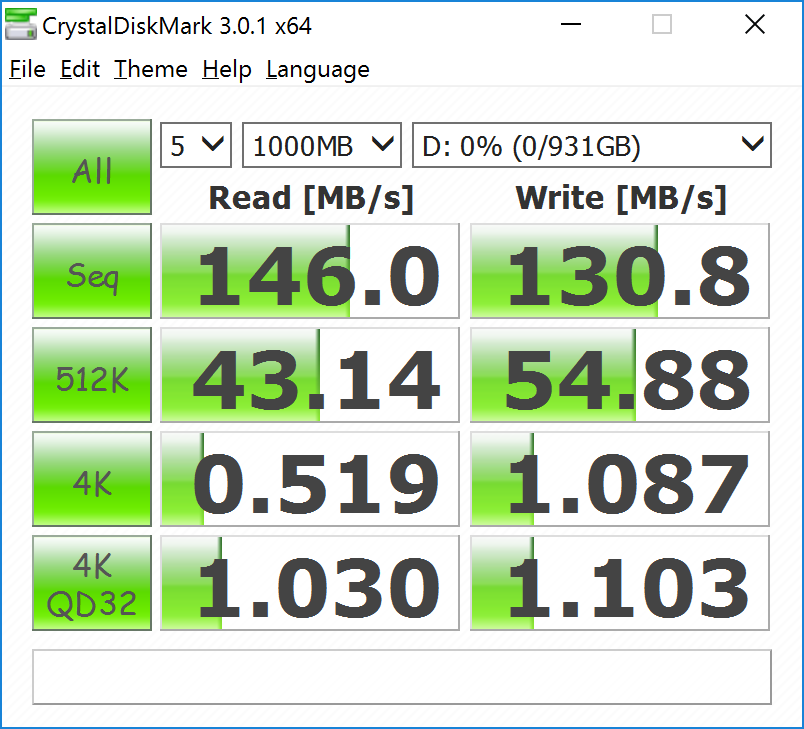Start the 512K benchmark test
Screen dimensions: 804x729
[92, 375]
